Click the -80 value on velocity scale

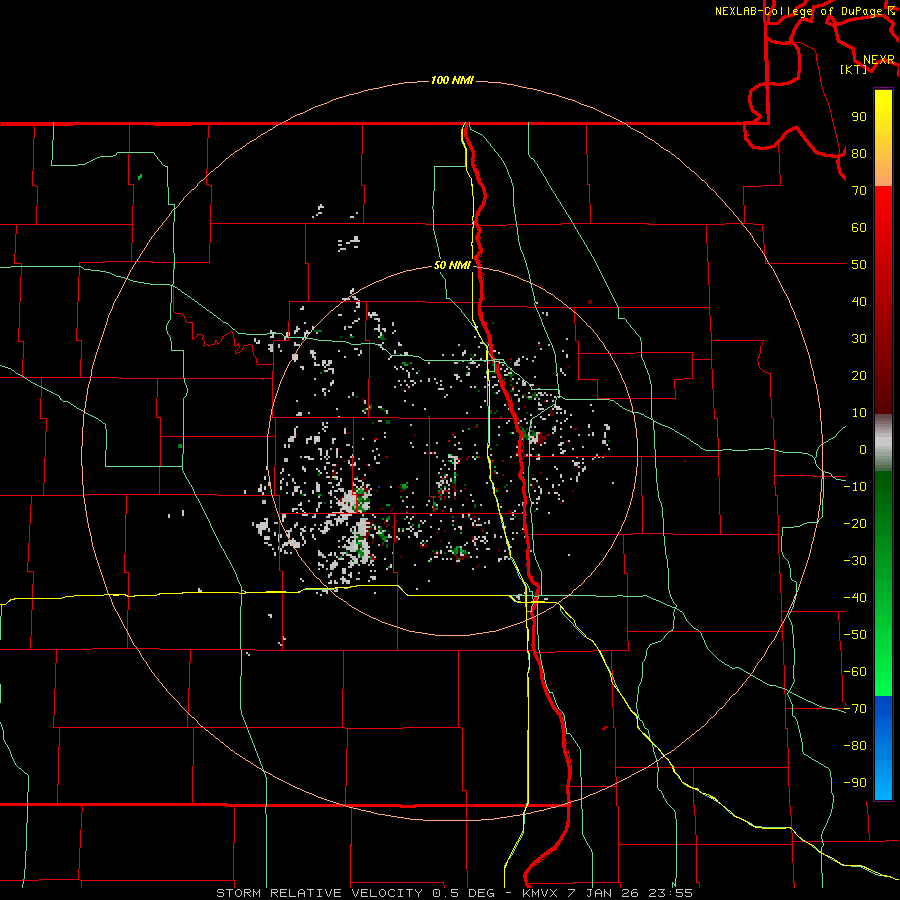tap(855, 746)
